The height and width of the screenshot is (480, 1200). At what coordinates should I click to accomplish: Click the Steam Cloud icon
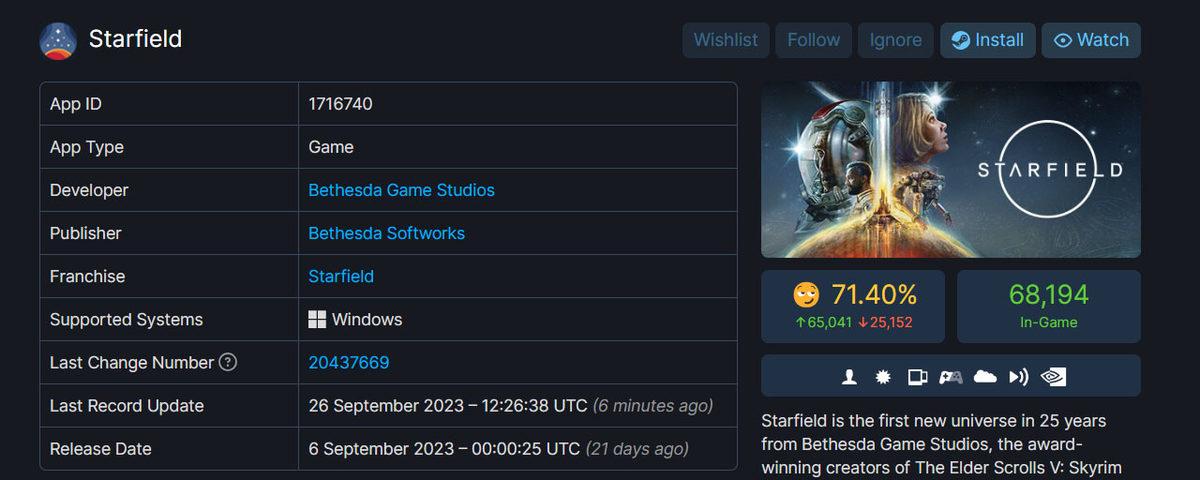click(x=985, y=376)
